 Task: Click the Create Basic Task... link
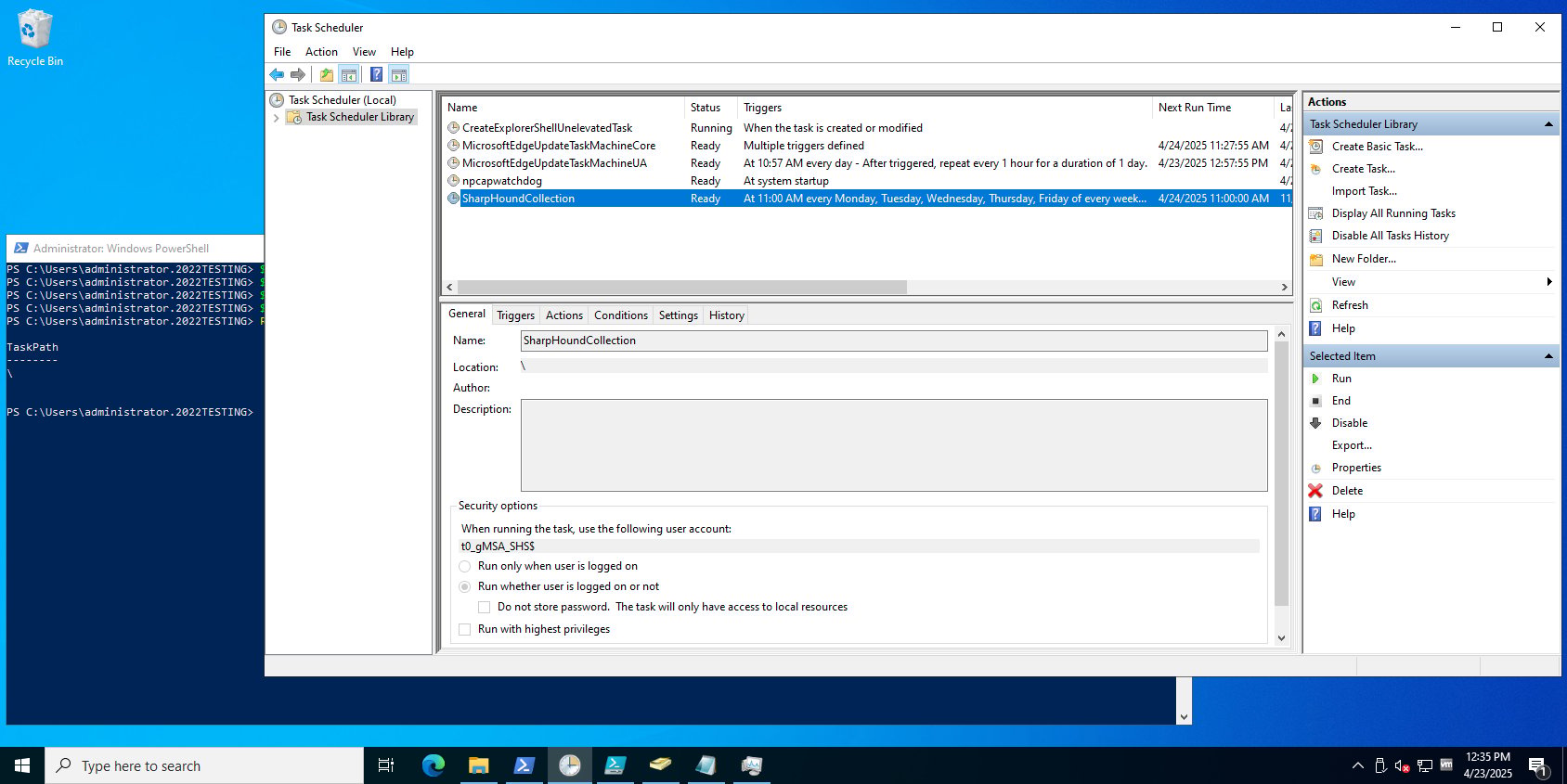1377,147
